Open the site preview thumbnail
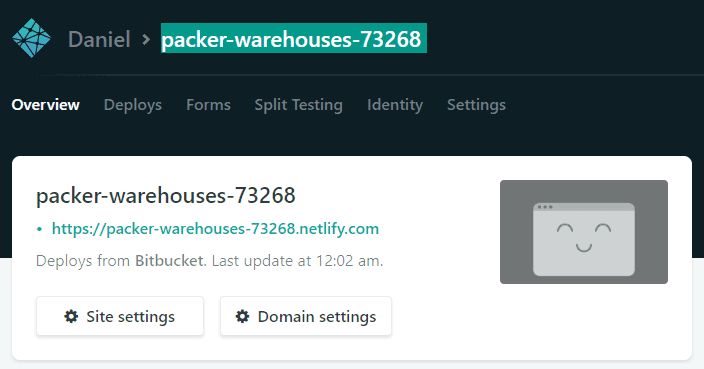704x369 pixels. point(584,232)
